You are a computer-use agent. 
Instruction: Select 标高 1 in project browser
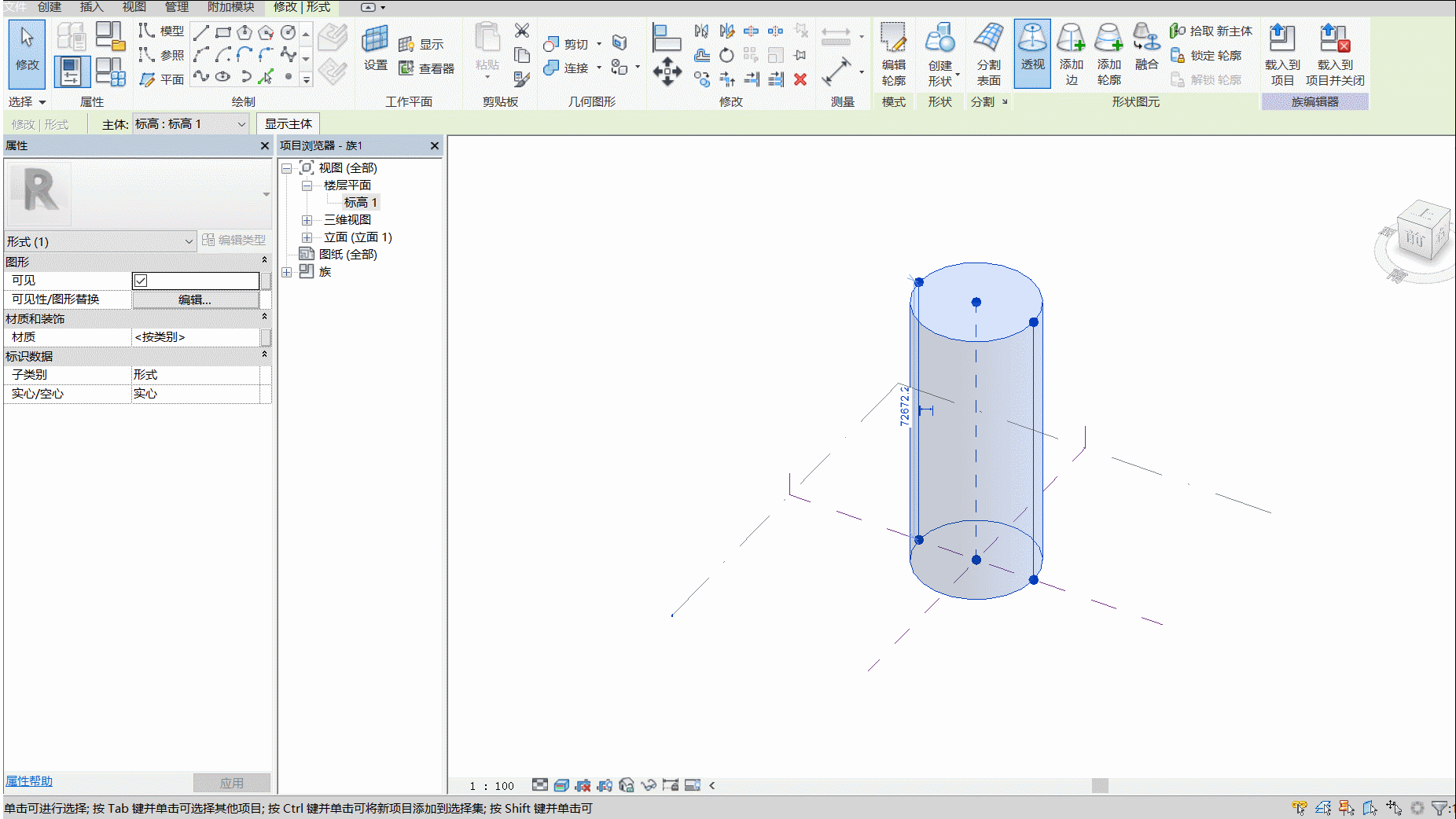coord(361,203)
